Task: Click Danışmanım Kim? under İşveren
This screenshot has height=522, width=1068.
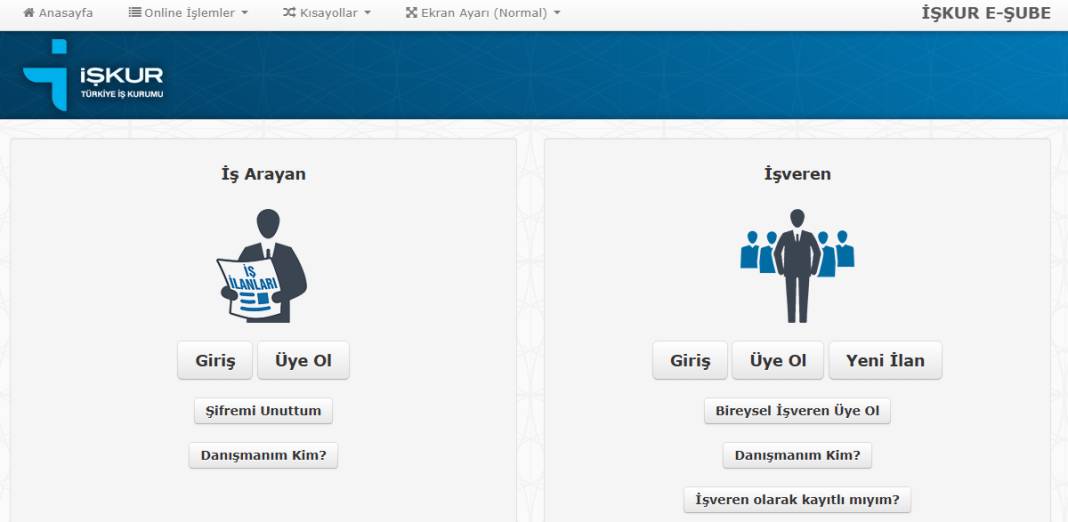Action: (798, 455)
